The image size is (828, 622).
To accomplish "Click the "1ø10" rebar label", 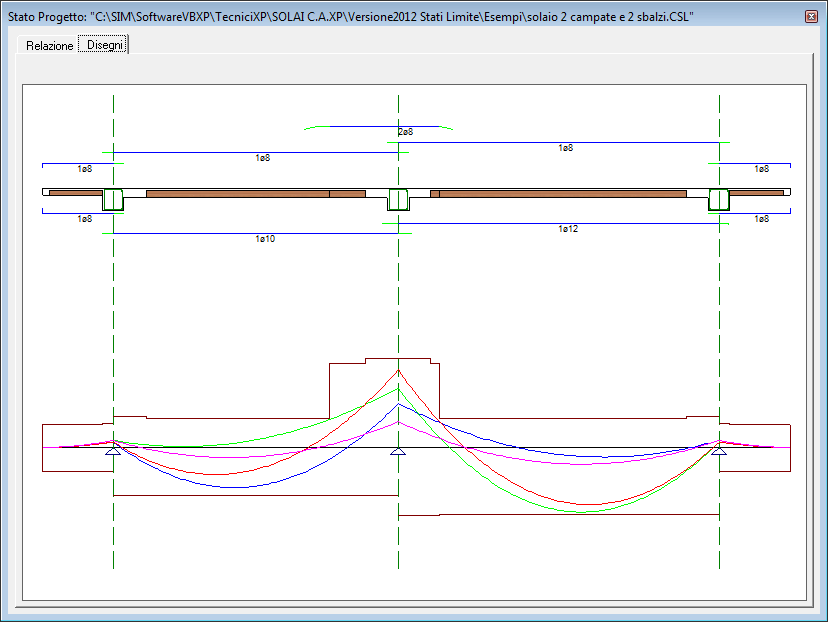I will tap(265, 239).
